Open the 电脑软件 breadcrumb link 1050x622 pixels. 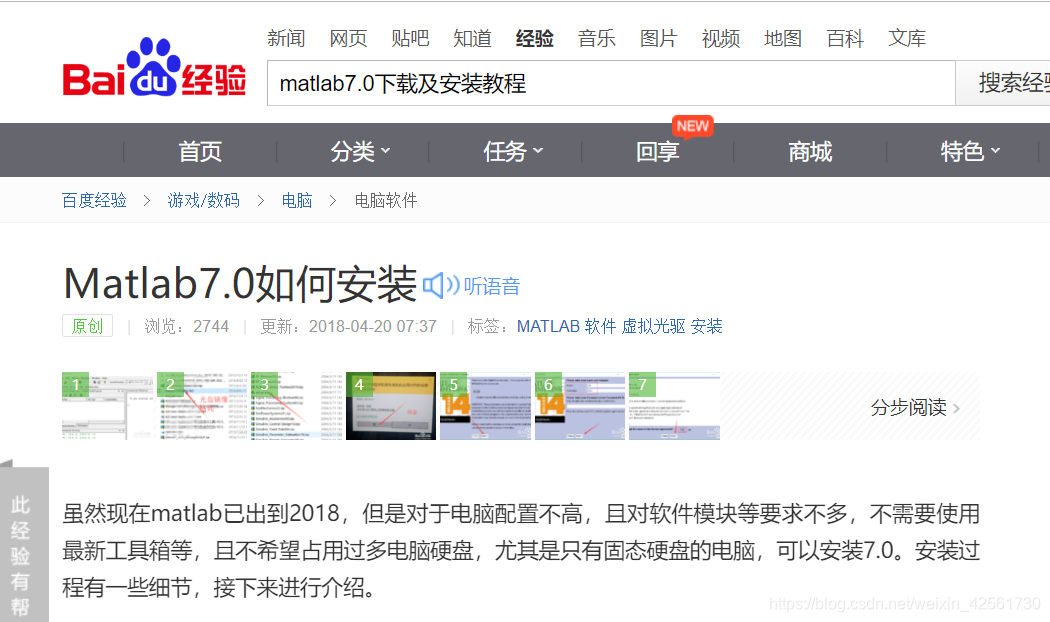coord(386,200)
